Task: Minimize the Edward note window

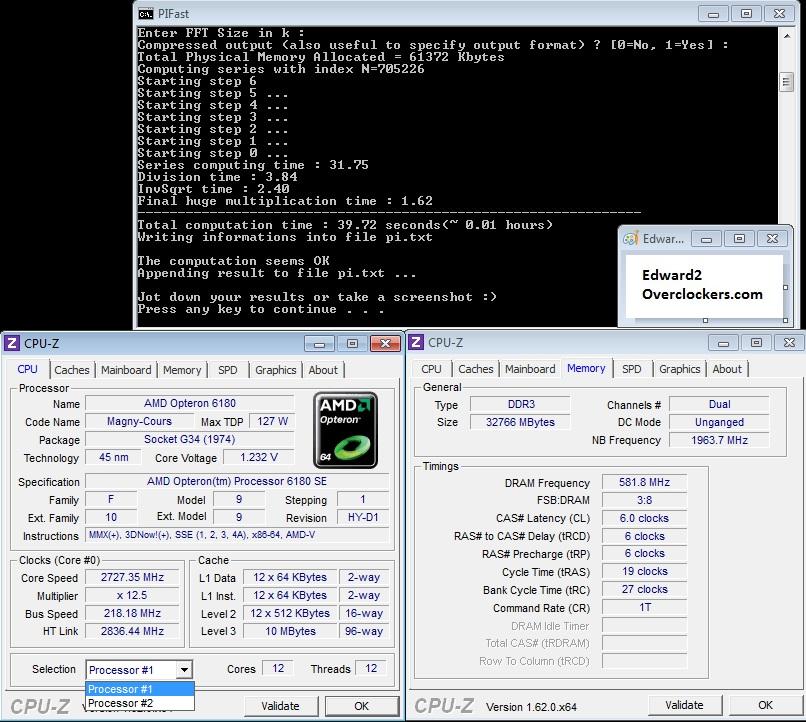Action: click(x=706, y=239)
